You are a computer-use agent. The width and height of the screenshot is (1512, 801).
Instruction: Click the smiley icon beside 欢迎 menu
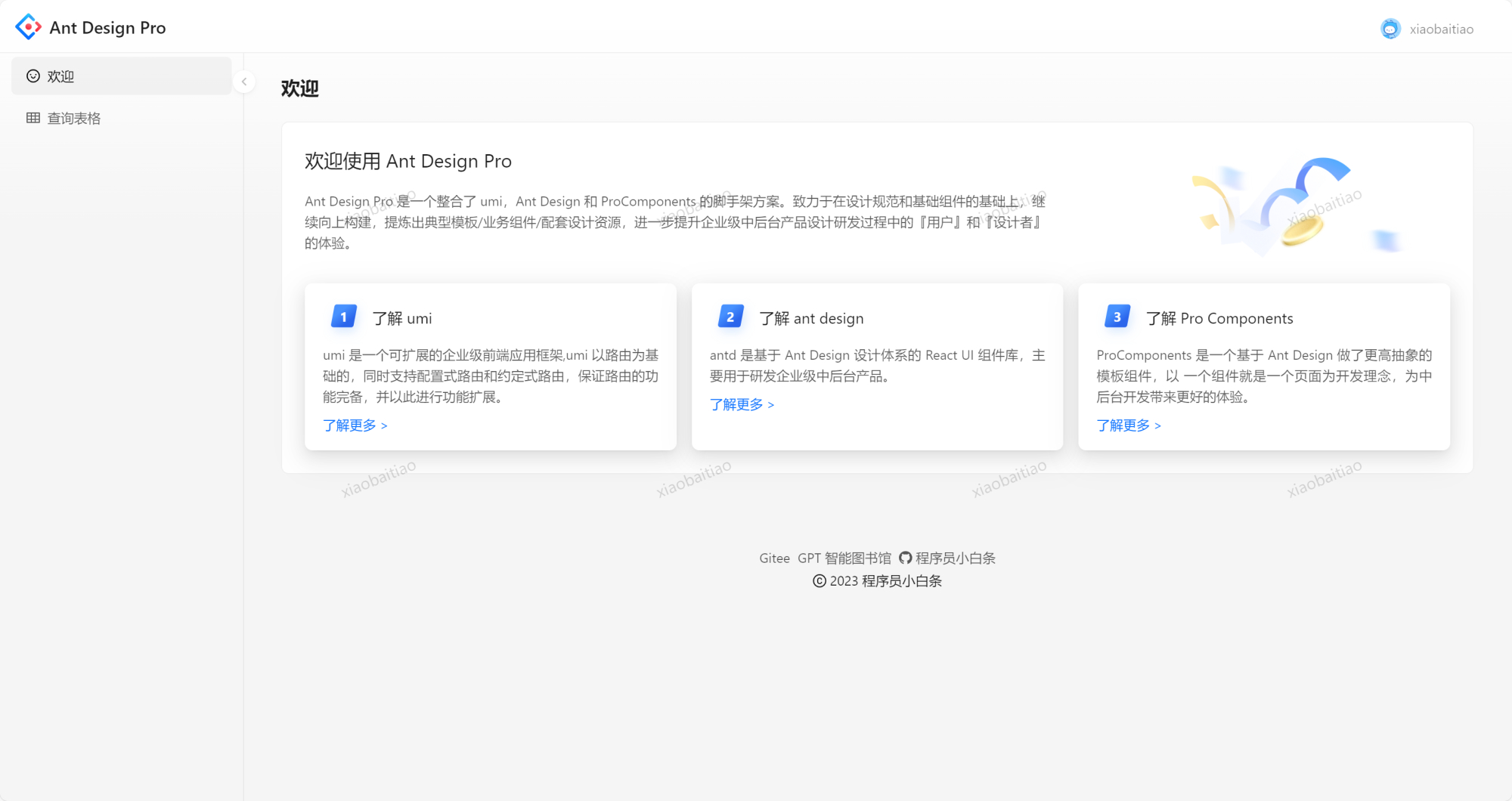pyautogui.click(x=33, y=76)
